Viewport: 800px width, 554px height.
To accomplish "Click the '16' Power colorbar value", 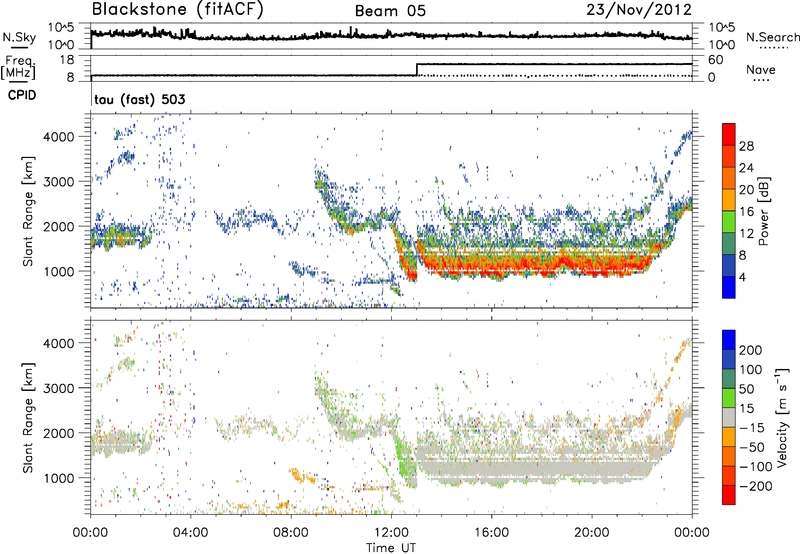I will tap(746, 212).
